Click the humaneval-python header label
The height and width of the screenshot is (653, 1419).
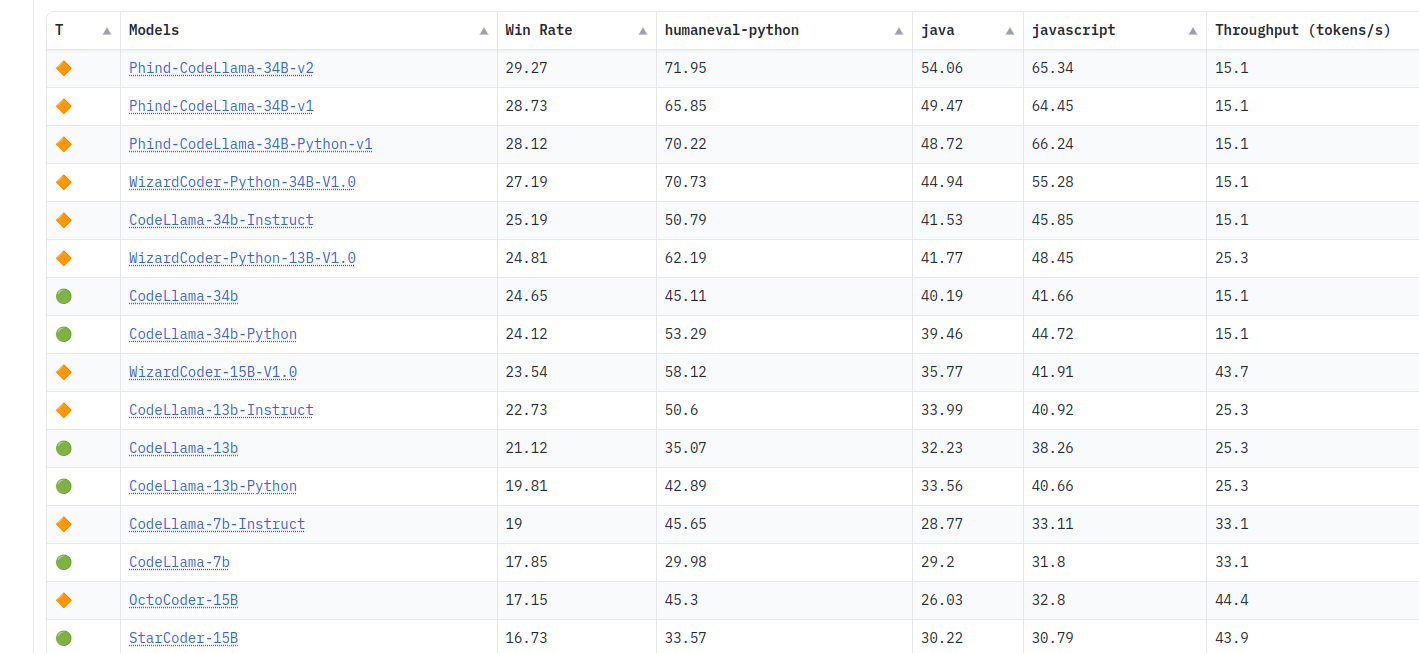pyautogui.click(x=732, y=30)
